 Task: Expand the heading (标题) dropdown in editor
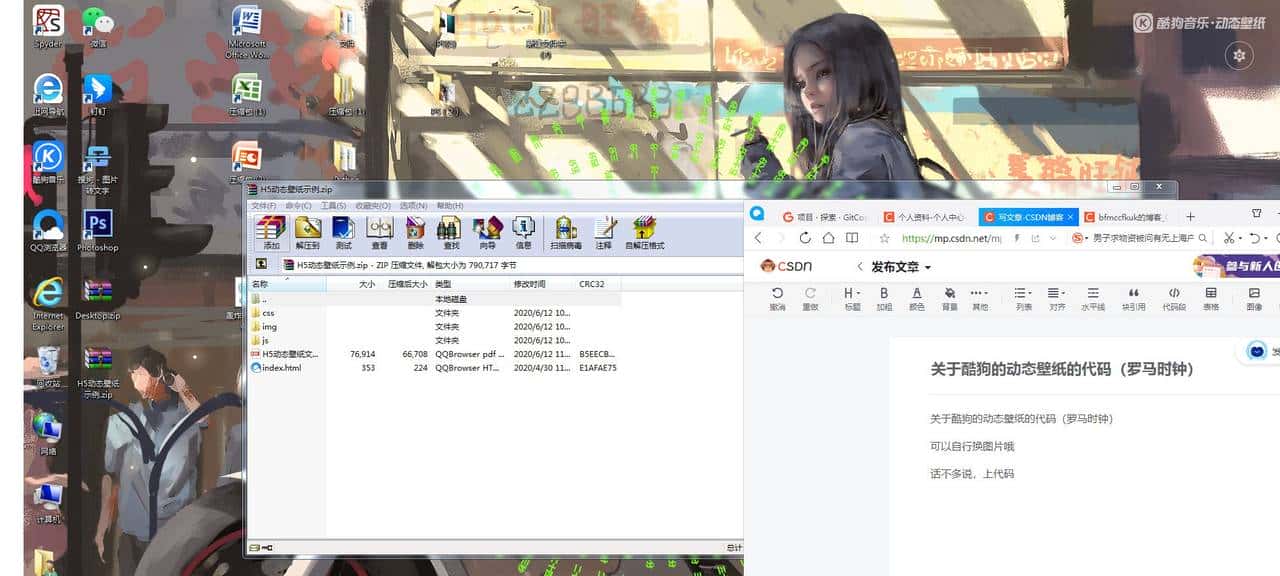851,297
